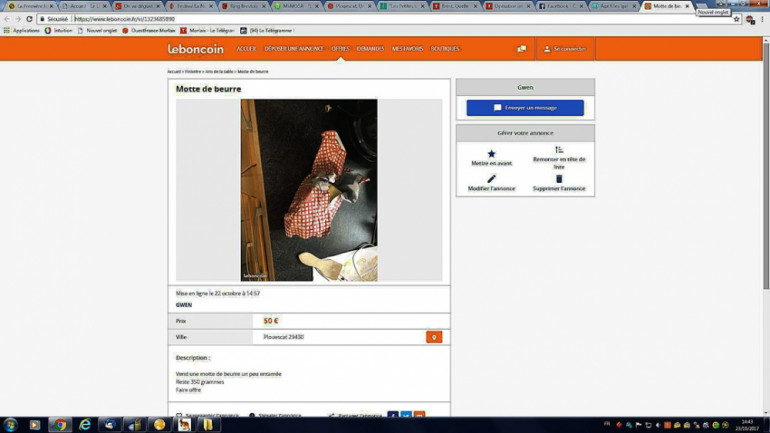Click the Se connecter button

tap(565, 49)
